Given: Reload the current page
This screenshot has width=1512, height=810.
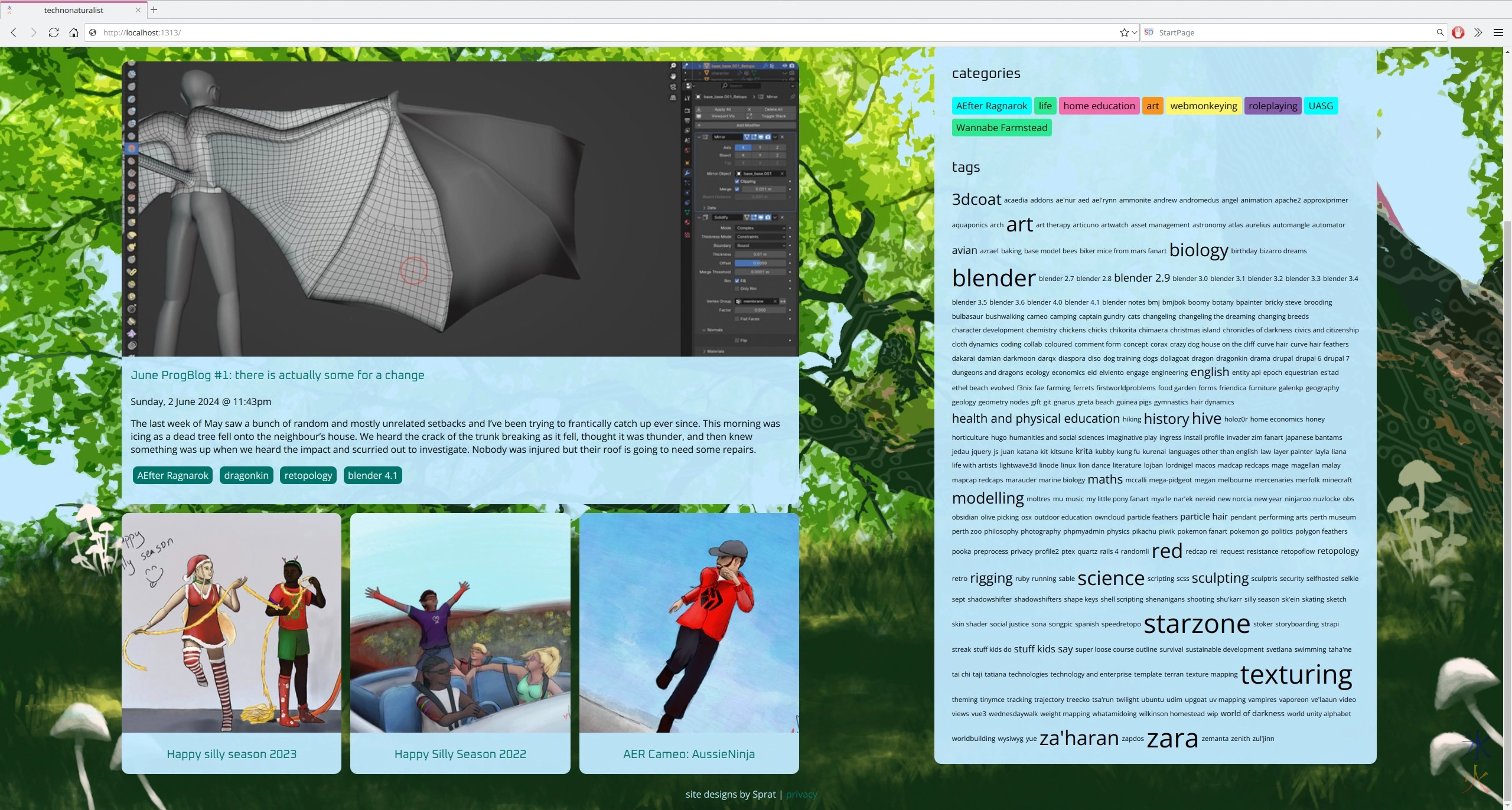Looking at the screenshot, I should [x=53, y=32].
